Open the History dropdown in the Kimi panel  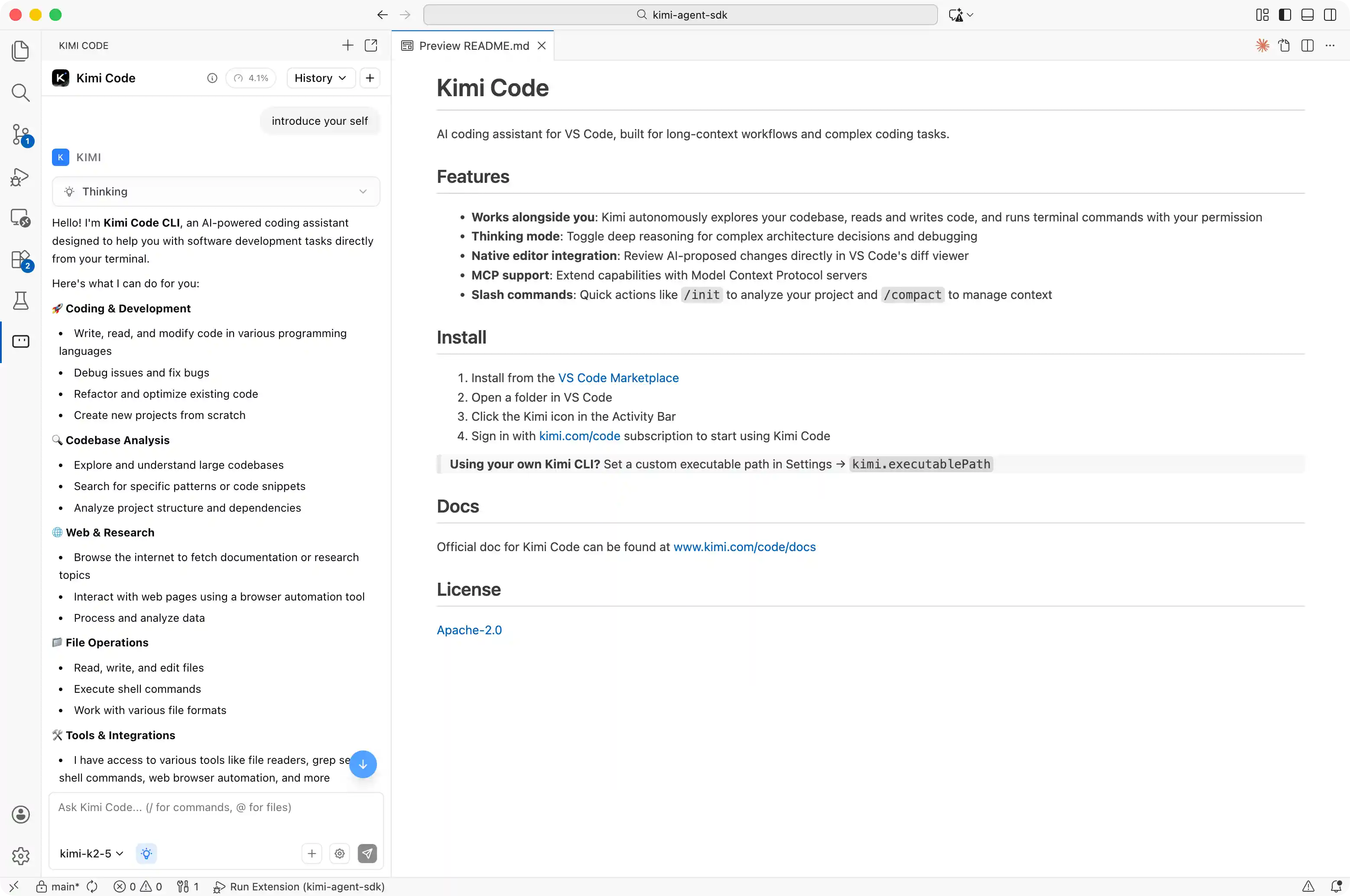pyautogui.click(x=320, y=78)
